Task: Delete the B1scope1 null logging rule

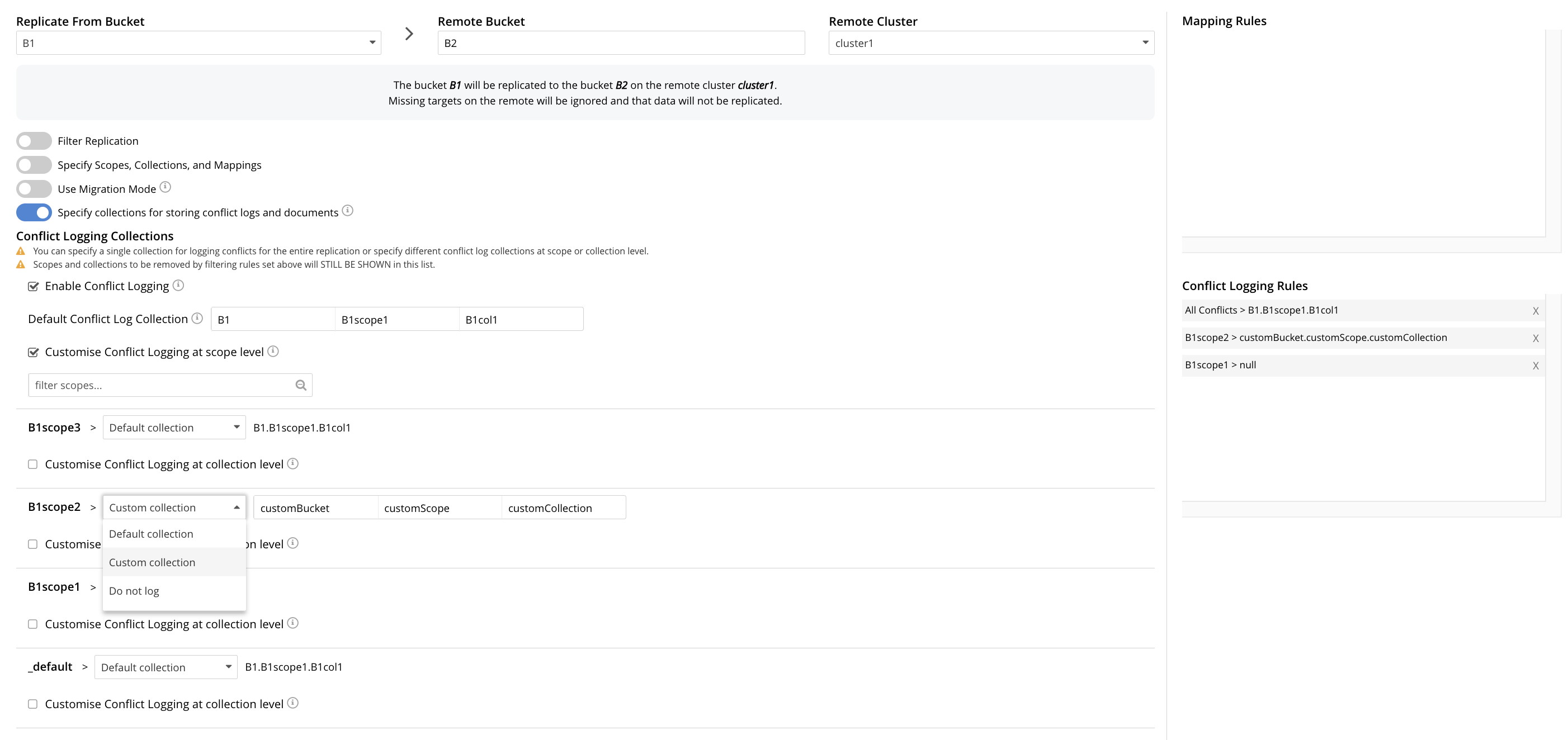Action: 1535,366
